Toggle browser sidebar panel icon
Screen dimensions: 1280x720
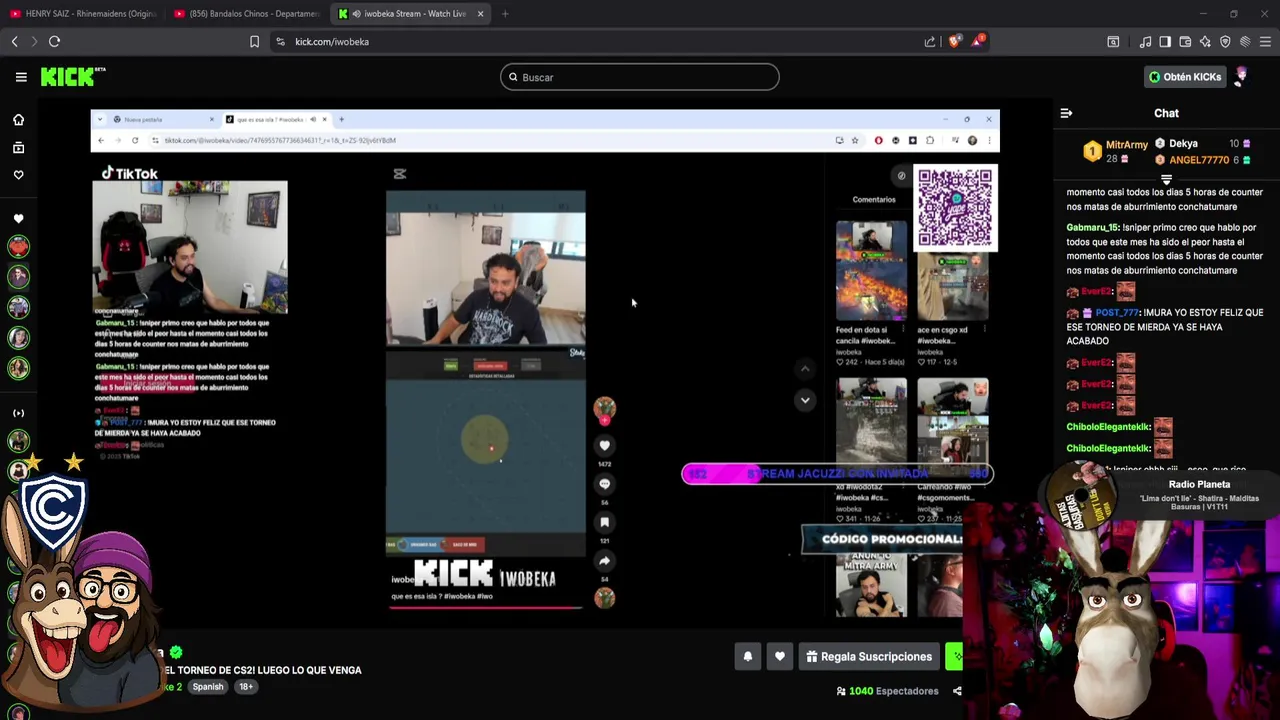click(x=1165, y=41)
